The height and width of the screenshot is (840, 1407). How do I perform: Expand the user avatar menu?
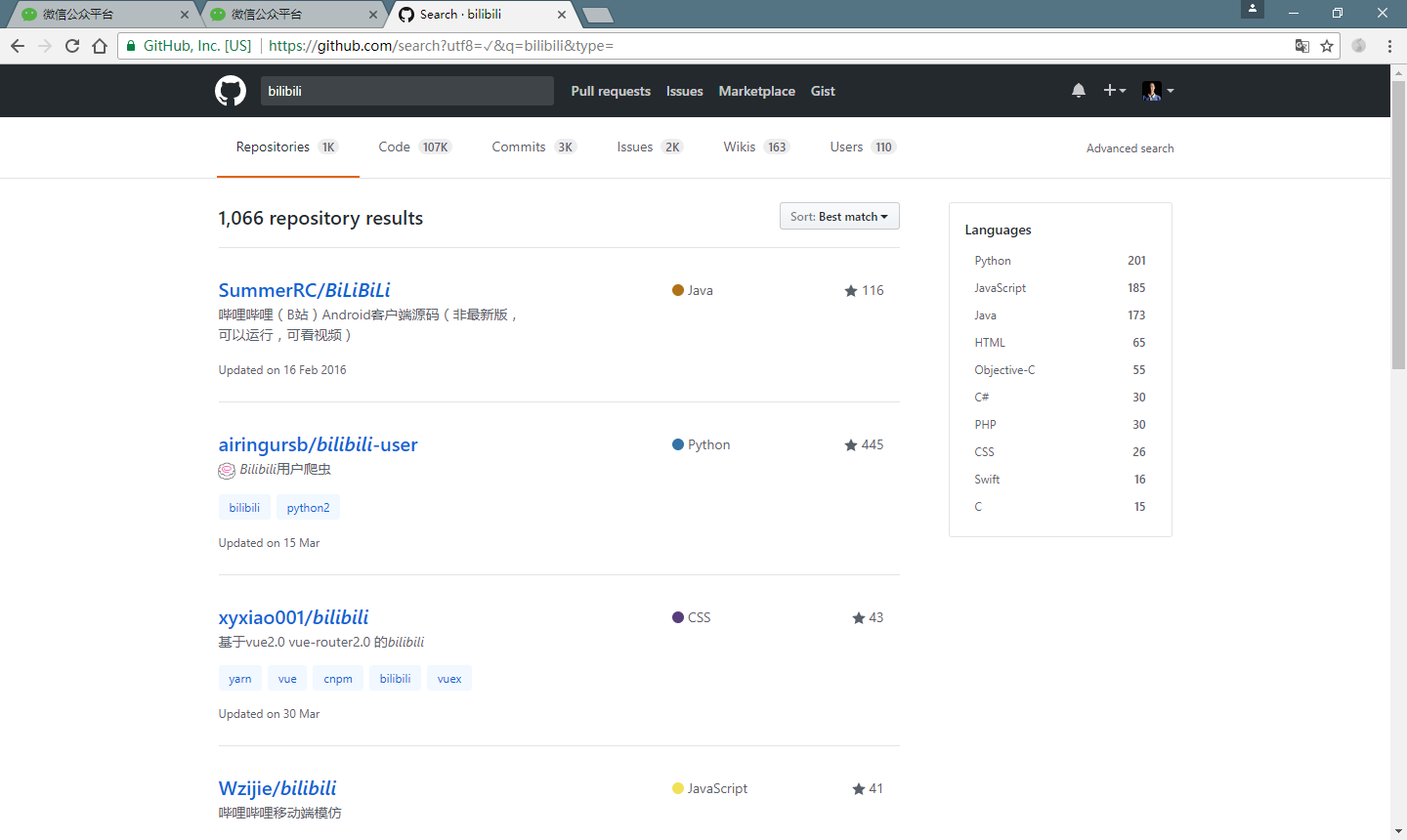1158,91
